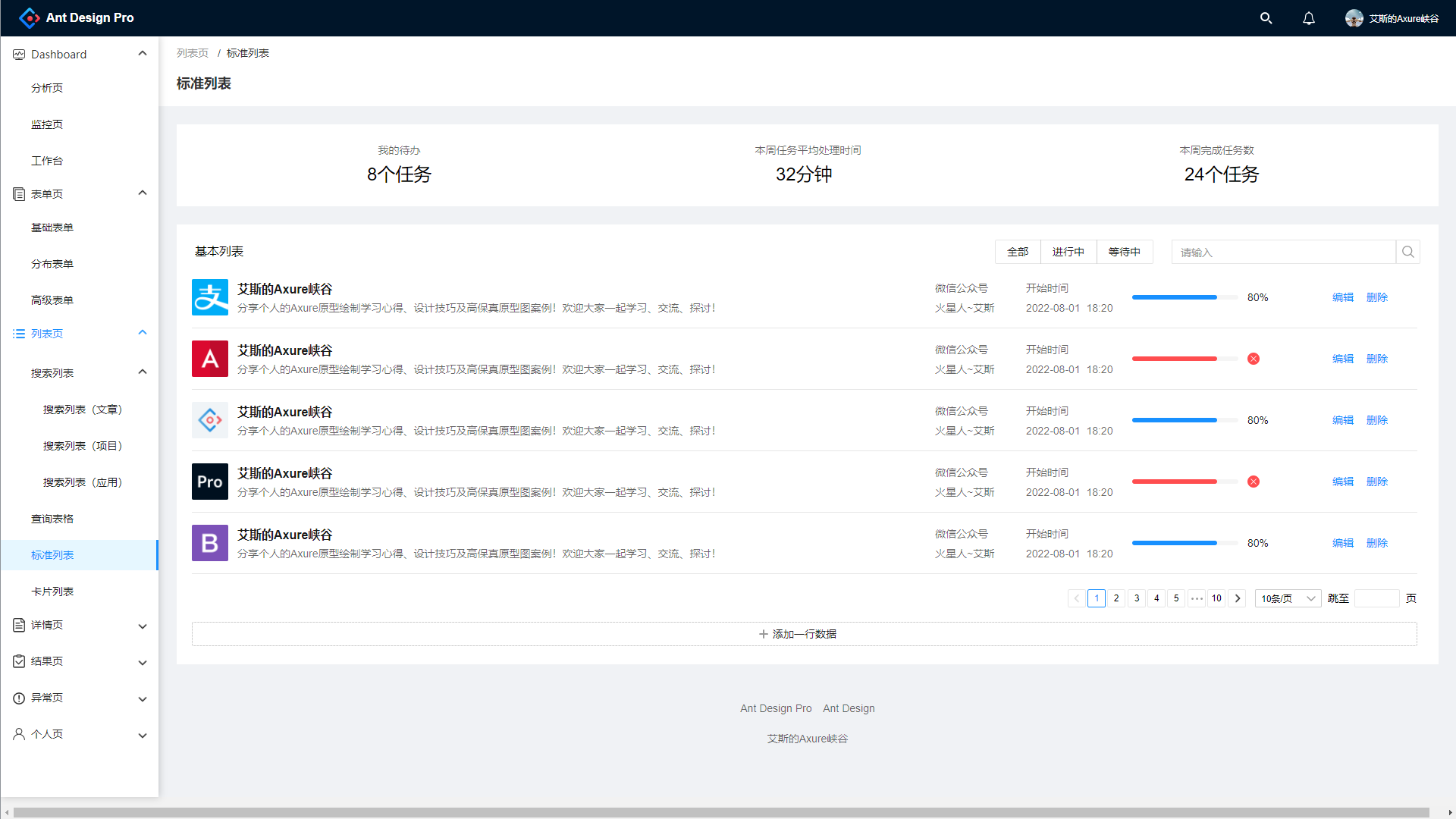Go to next page with right arrow

[x=1237, y=598]
